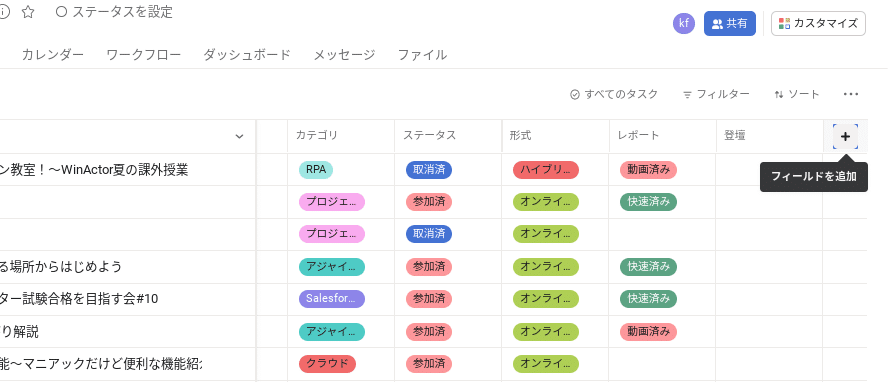Open the project info icon
Image resolution: width=888 pixels, height=382 pixels.
pos(3,12)
